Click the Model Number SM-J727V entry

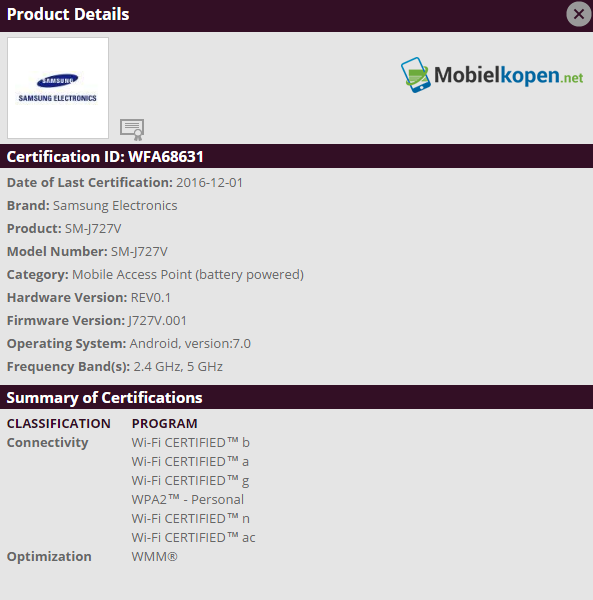tap(87, 251)
